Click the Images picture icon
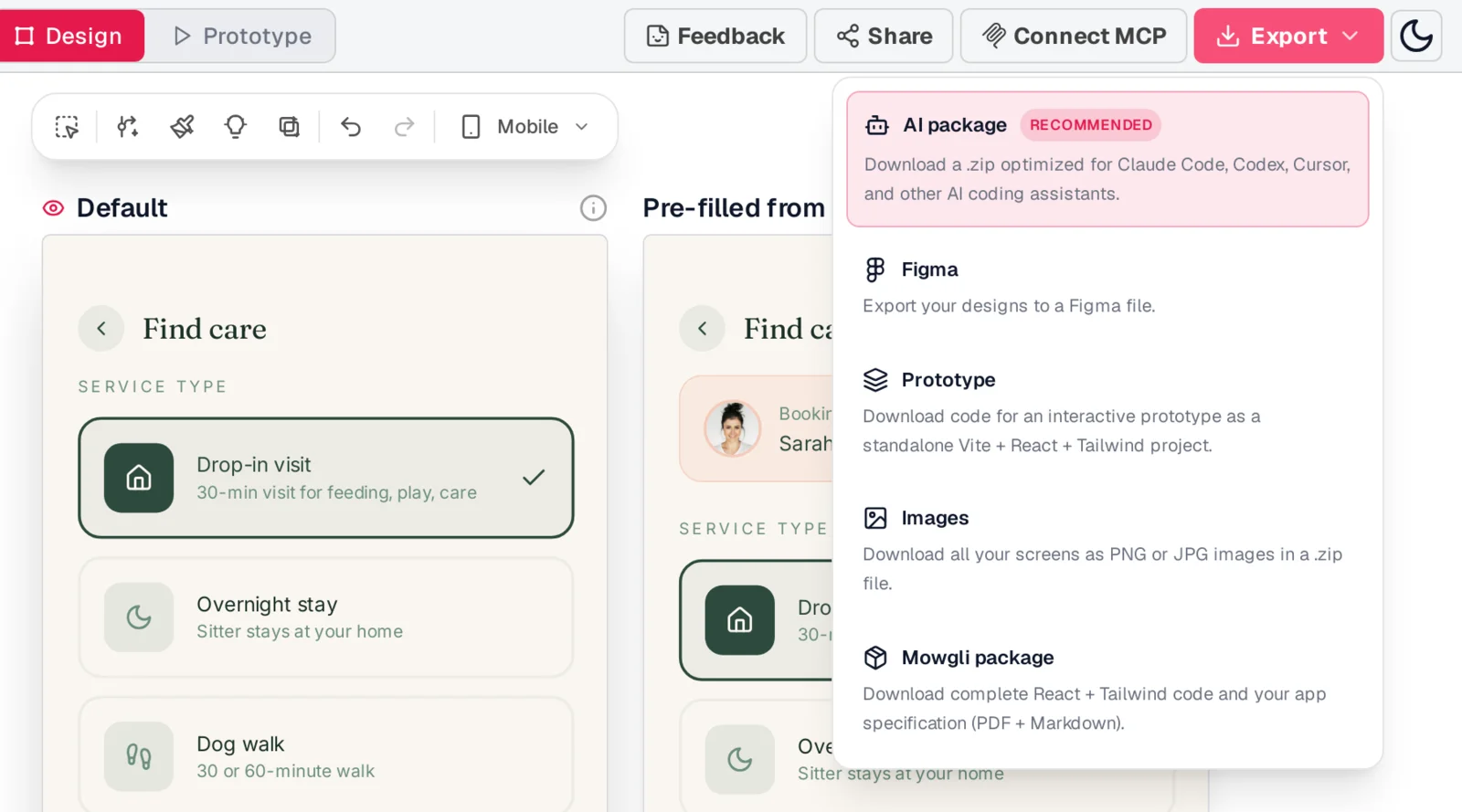 (875, 518)
